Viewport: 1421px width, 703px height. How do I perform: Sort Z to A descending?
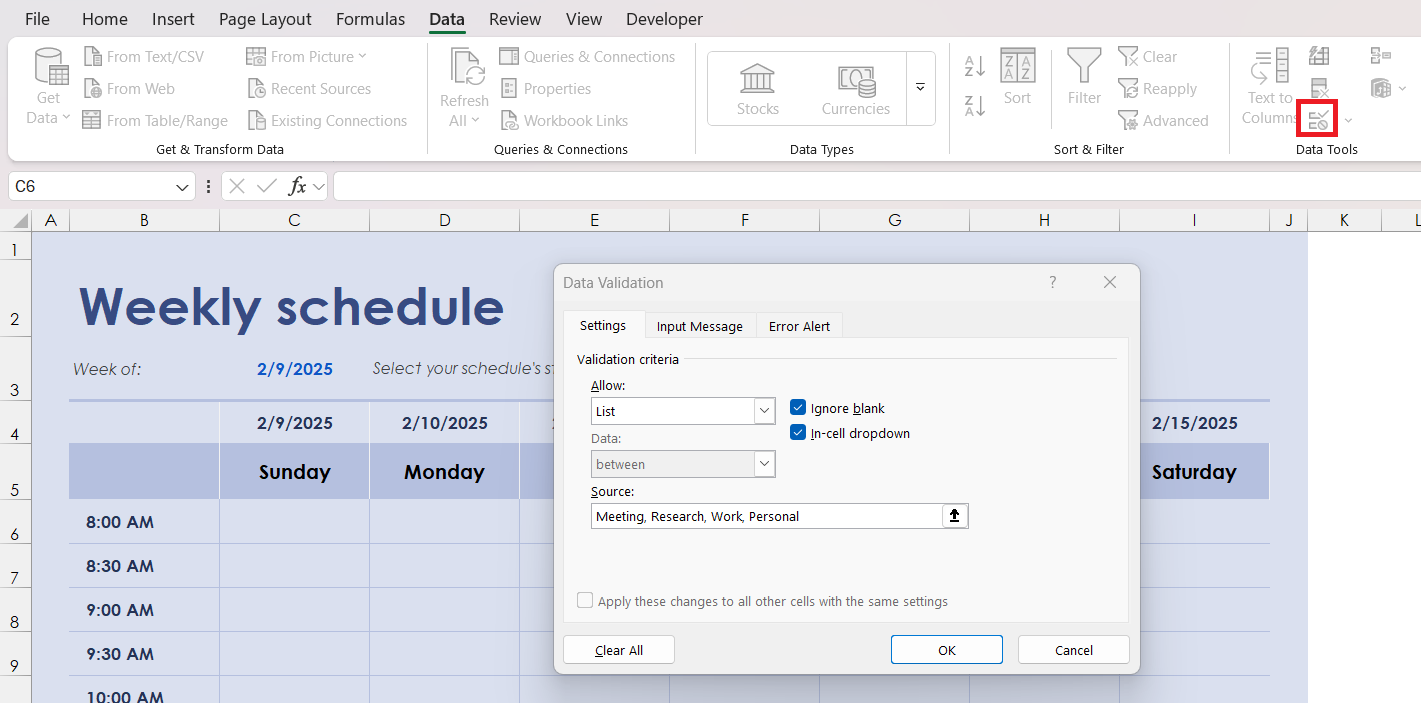[975, 104]
